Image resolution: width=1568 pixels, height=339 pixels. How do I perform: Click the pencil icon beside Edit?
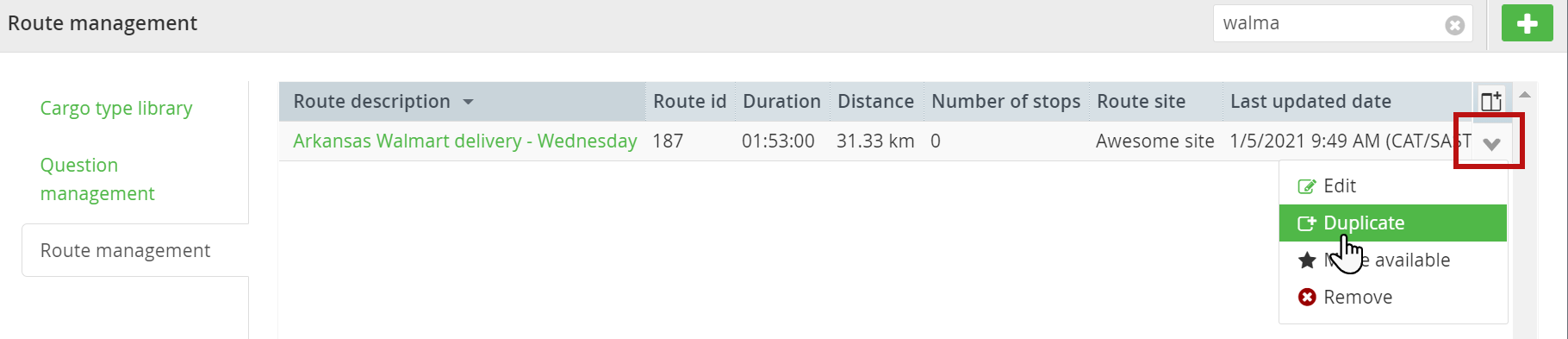click(1307, 186)
